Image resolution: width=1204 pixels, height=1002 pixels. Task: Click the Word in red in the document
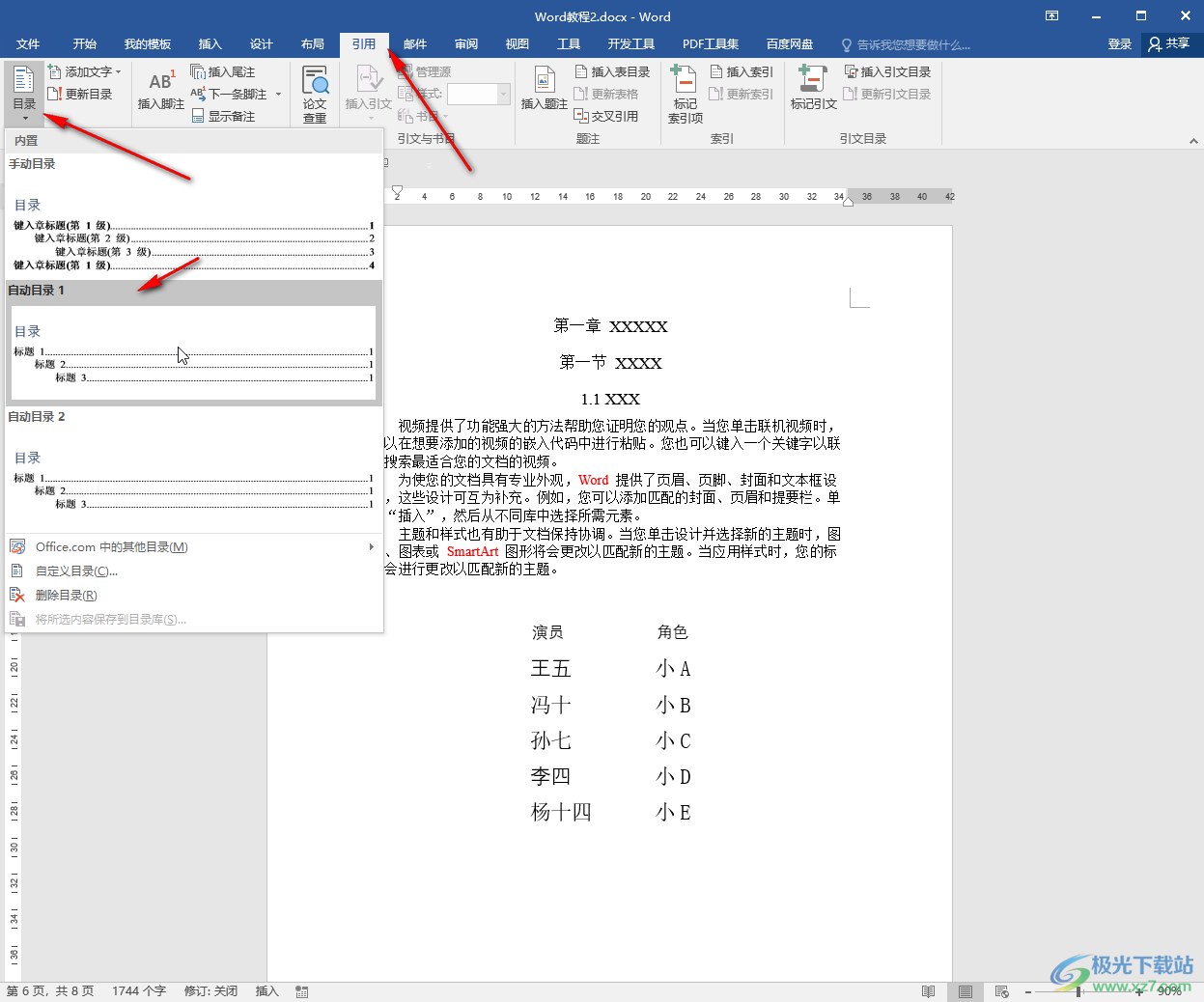tap(594, 480)
